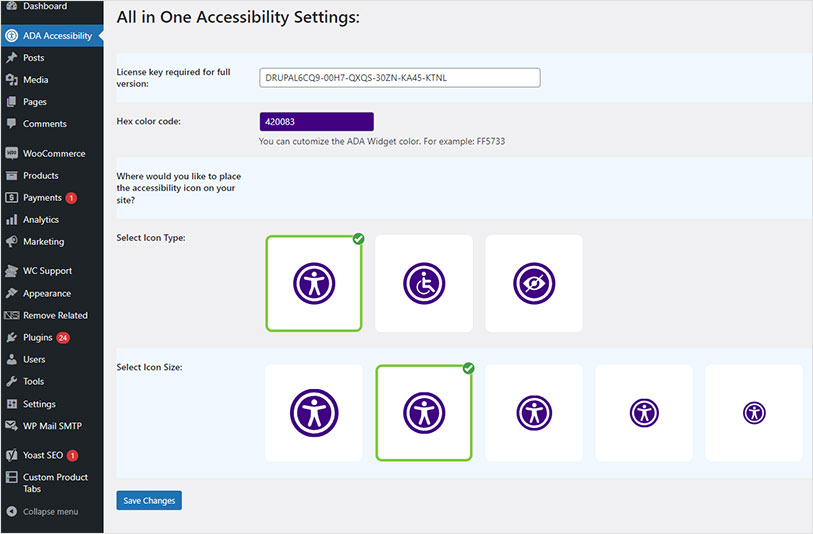Screen dimensions: 813x534
Task: Click the WooCommerce logo icon
Action: (11, 153)
